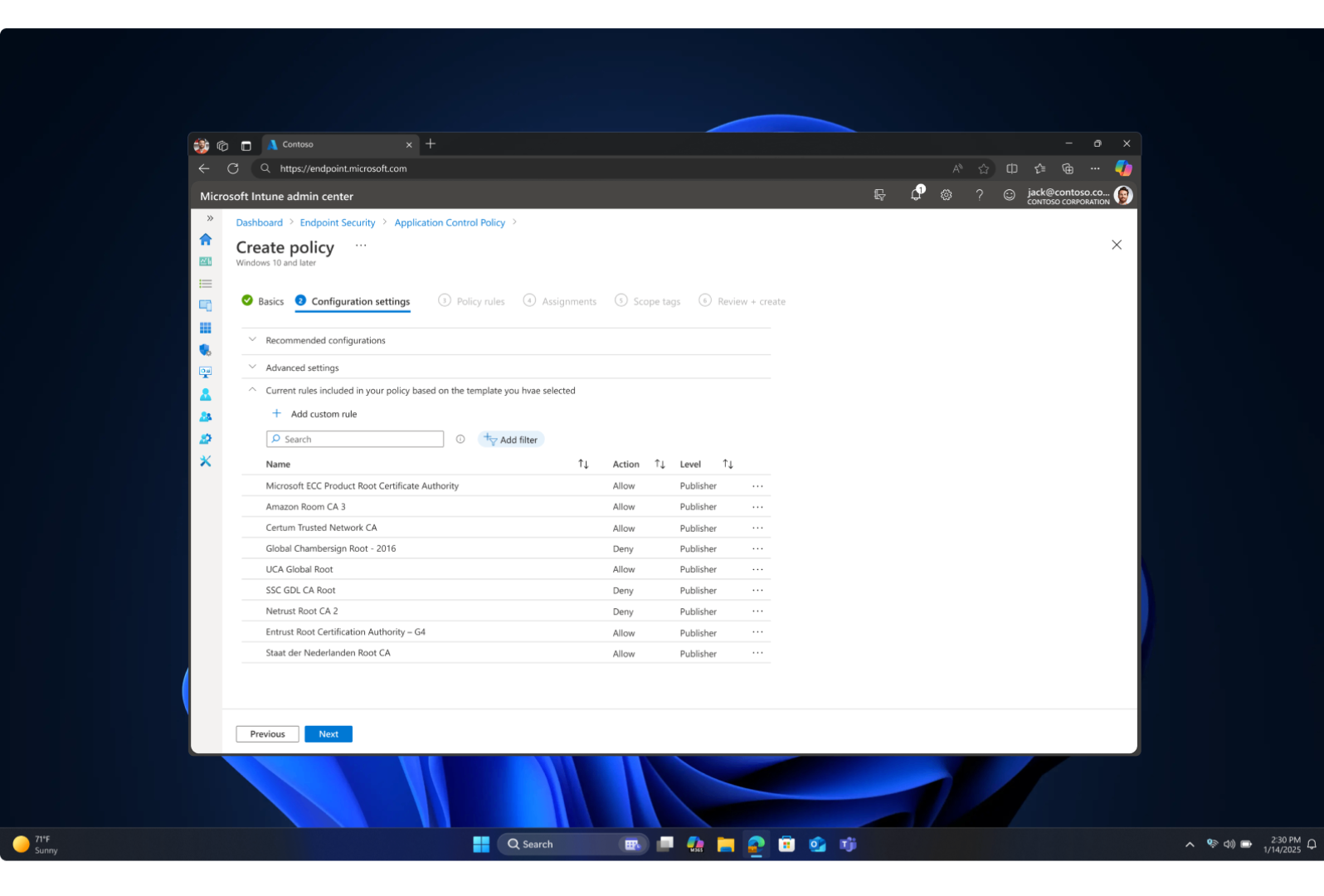1324x896 pixels.
Task: Click the Copilot icon in Edge toolbar
Action: point(1123,168)
